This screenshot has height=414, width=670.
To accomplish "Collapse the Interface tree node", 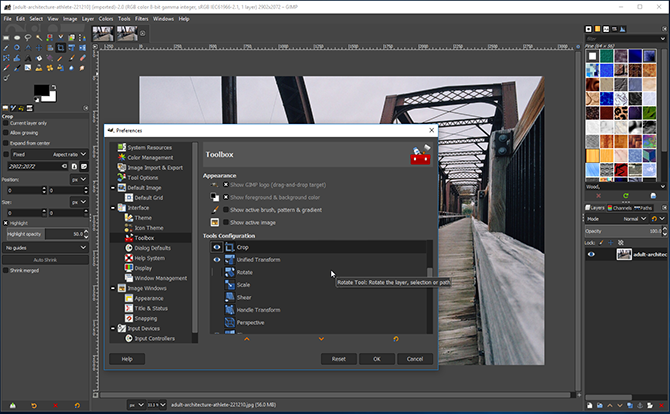I will [114, 208].
